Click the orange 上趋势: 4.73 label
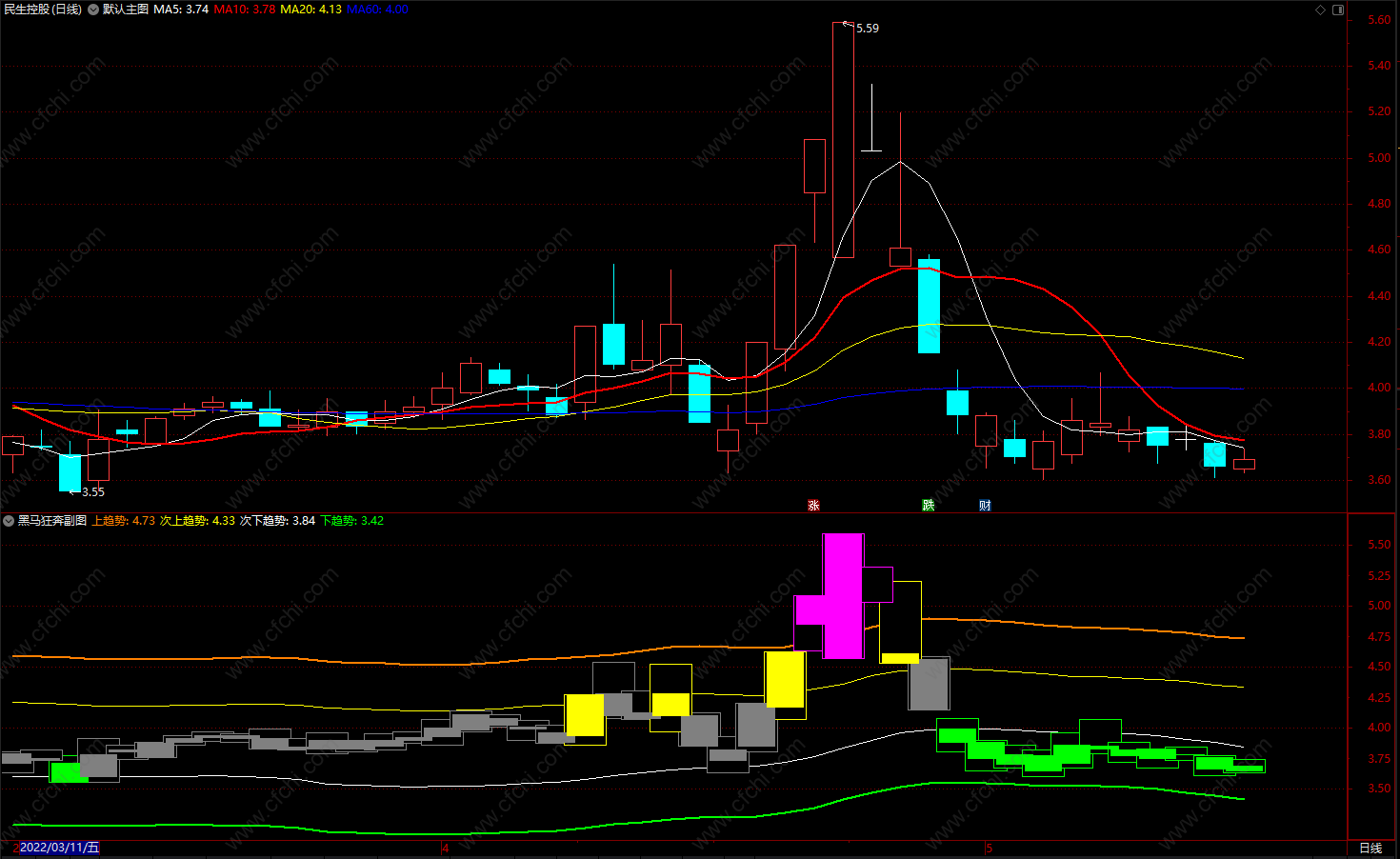The image size is (1400, 859). click(124, 521)
